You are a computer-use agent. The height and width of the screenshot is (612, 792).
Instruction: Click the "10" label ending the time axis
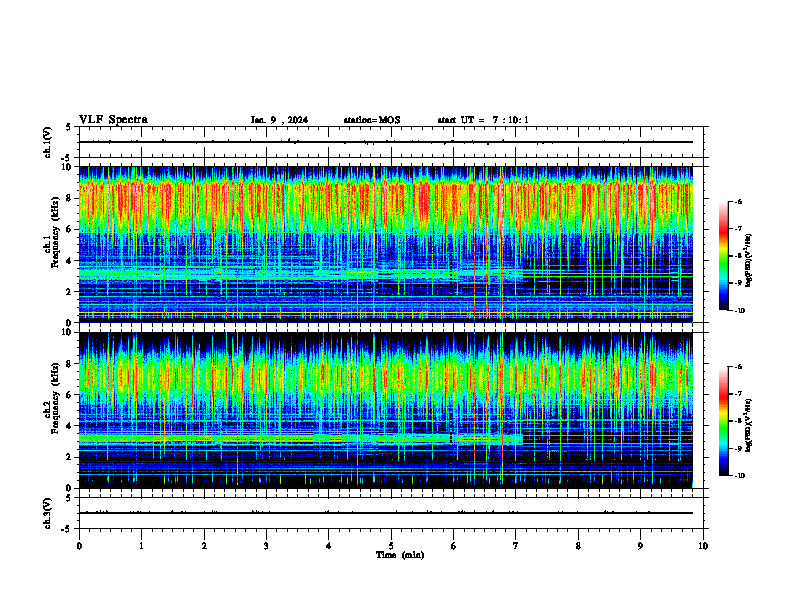(x=703, y=546)
